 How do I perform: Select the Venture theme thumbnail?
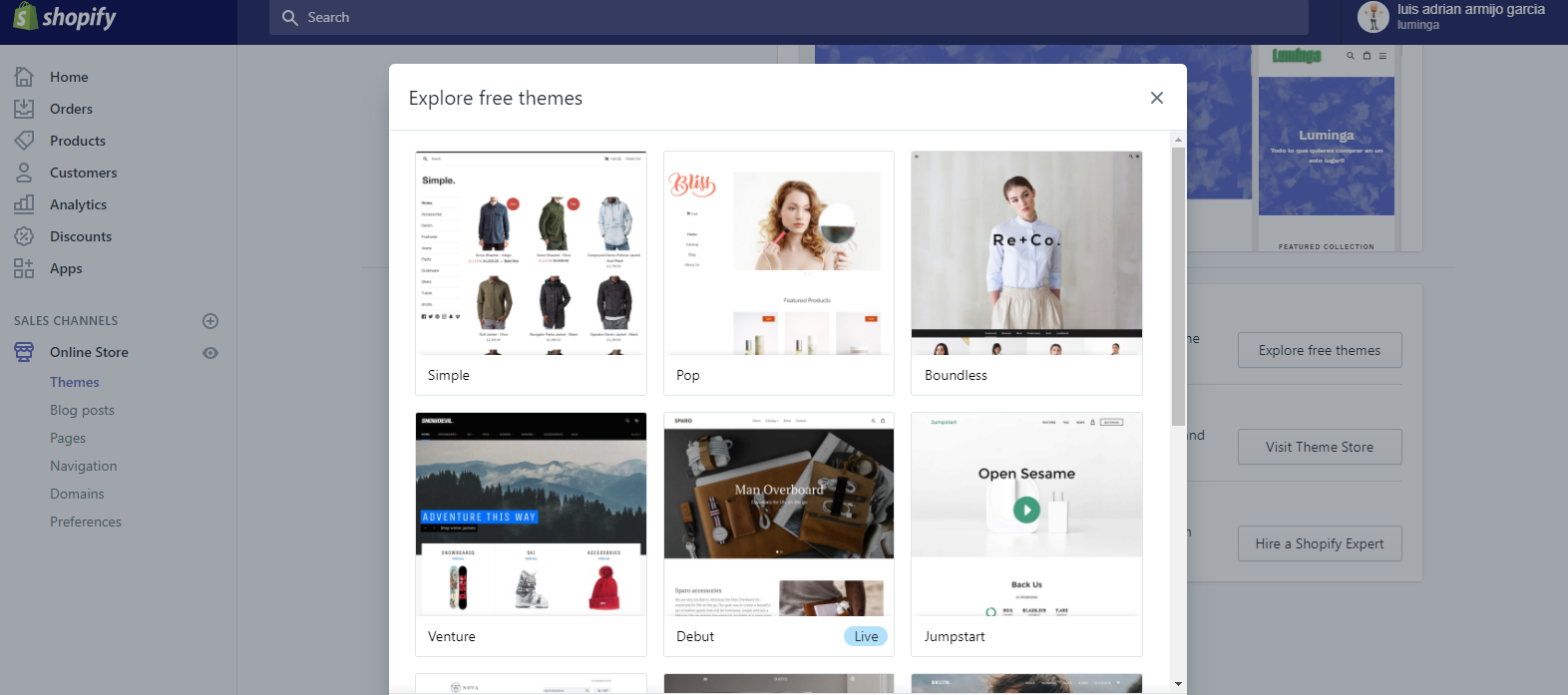click(531, 515)
